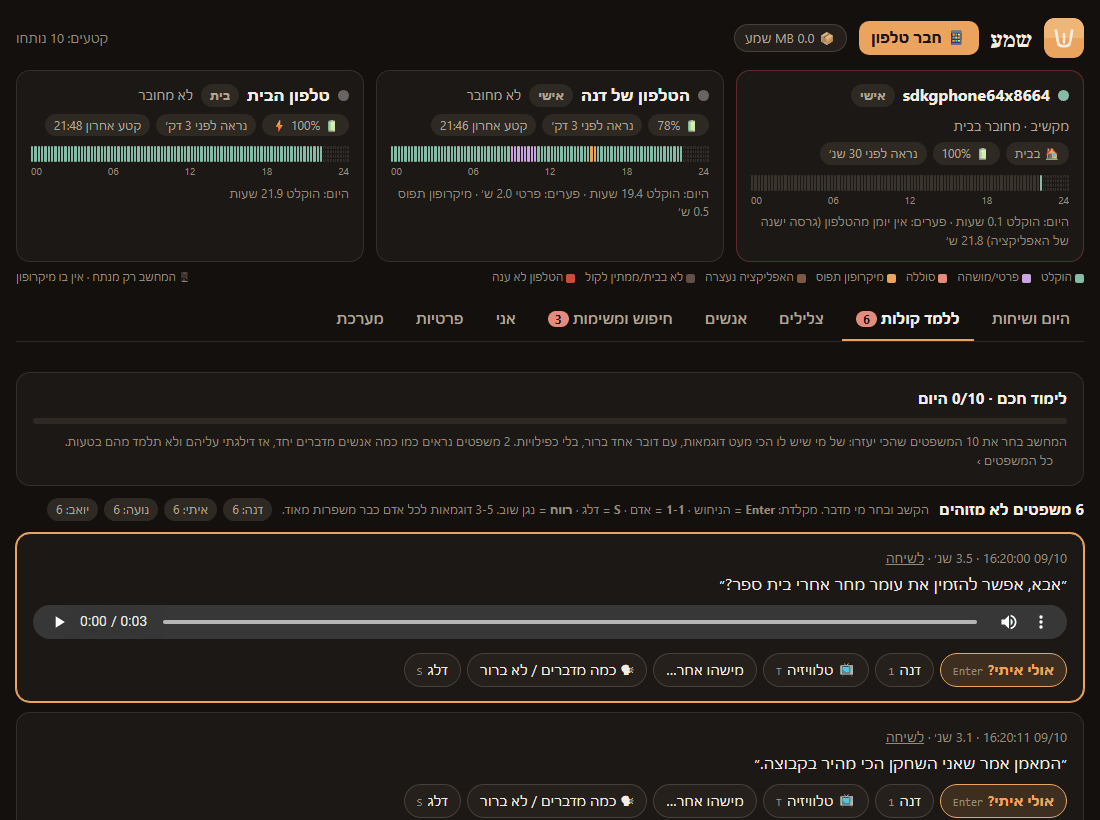Confirm אולי איתי? for the 16:20:00 sentence
1100x820 pixels.
click(1003, 671)
